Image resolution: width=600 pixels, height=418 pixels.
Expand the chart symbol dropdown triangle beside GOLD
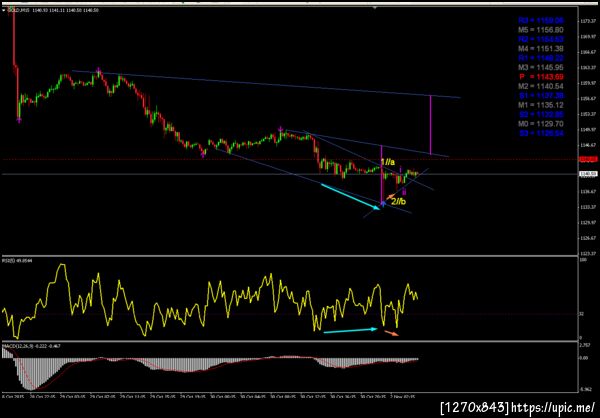4,10
